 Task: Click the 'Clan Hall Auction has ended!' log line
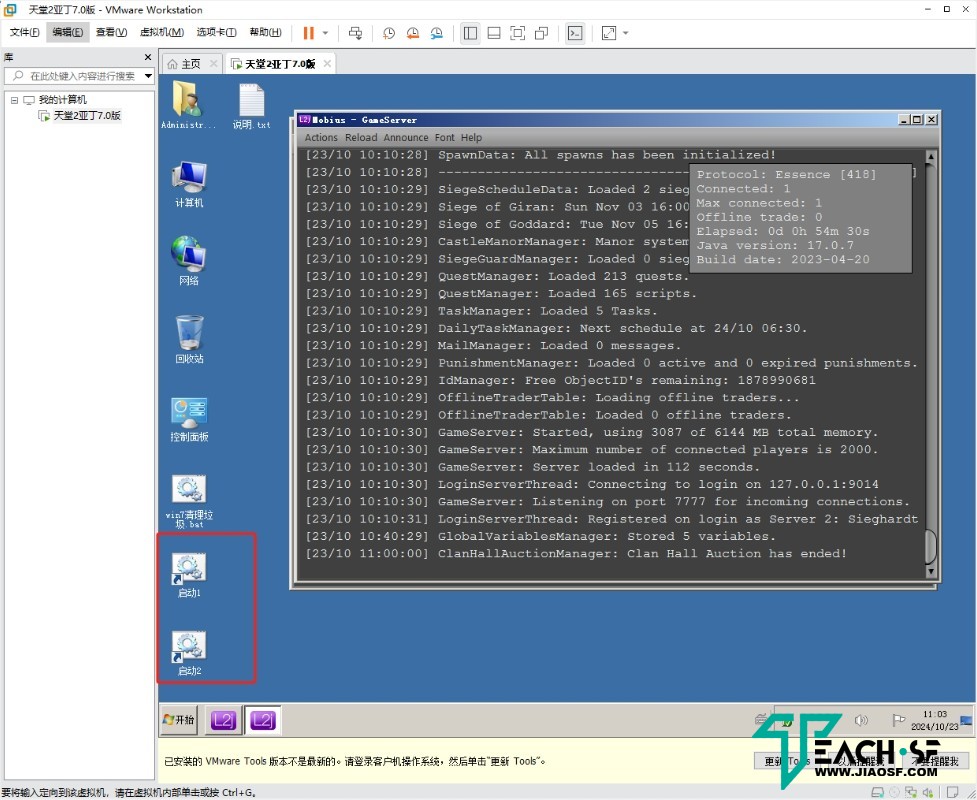pos(576,553)
